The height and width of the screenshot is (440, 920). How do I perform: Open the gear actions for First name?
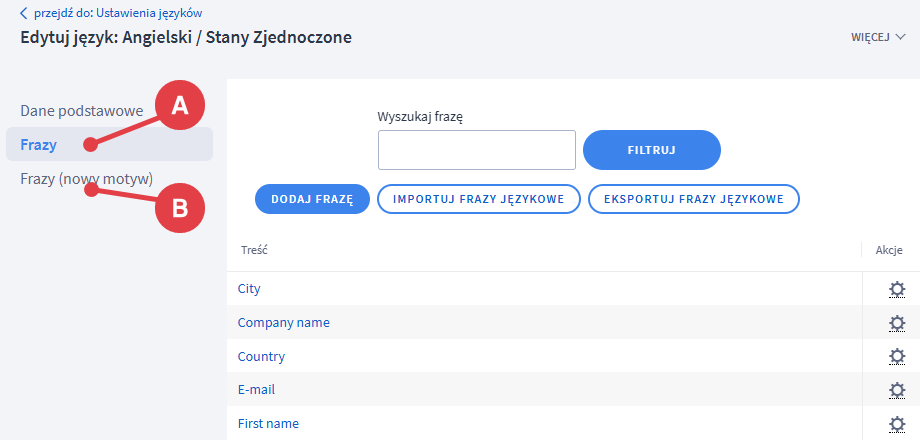click(897, 424)
